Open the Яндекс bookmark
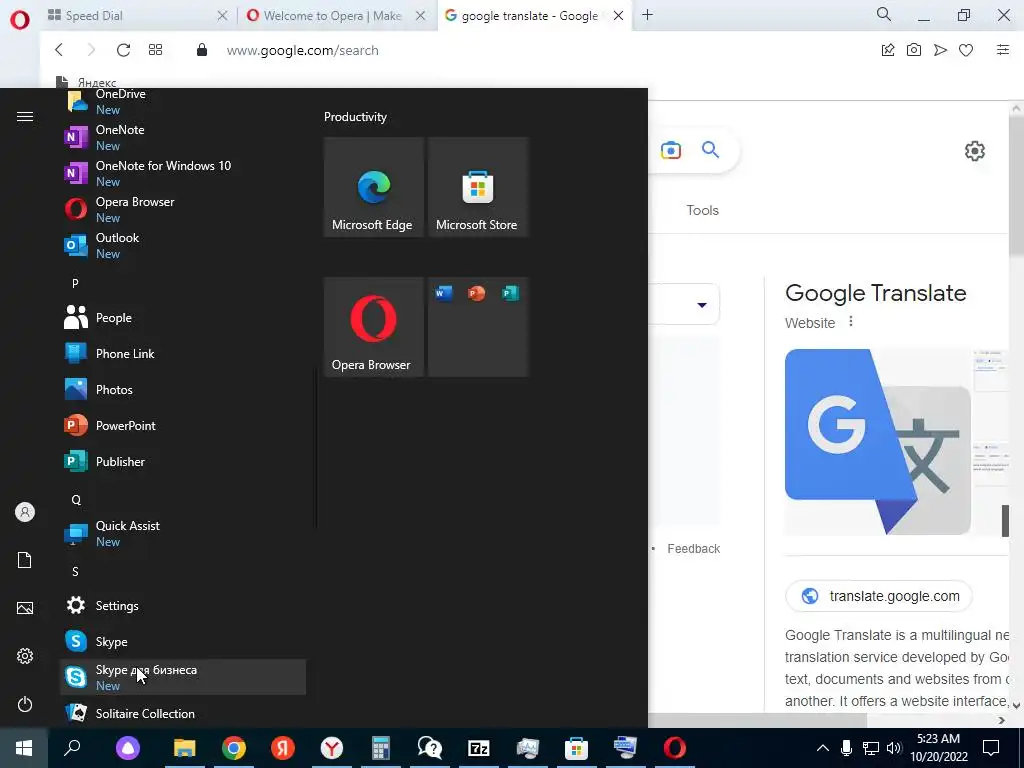The width and height of the screenshot is (1024, 768). tap(86, 82)
